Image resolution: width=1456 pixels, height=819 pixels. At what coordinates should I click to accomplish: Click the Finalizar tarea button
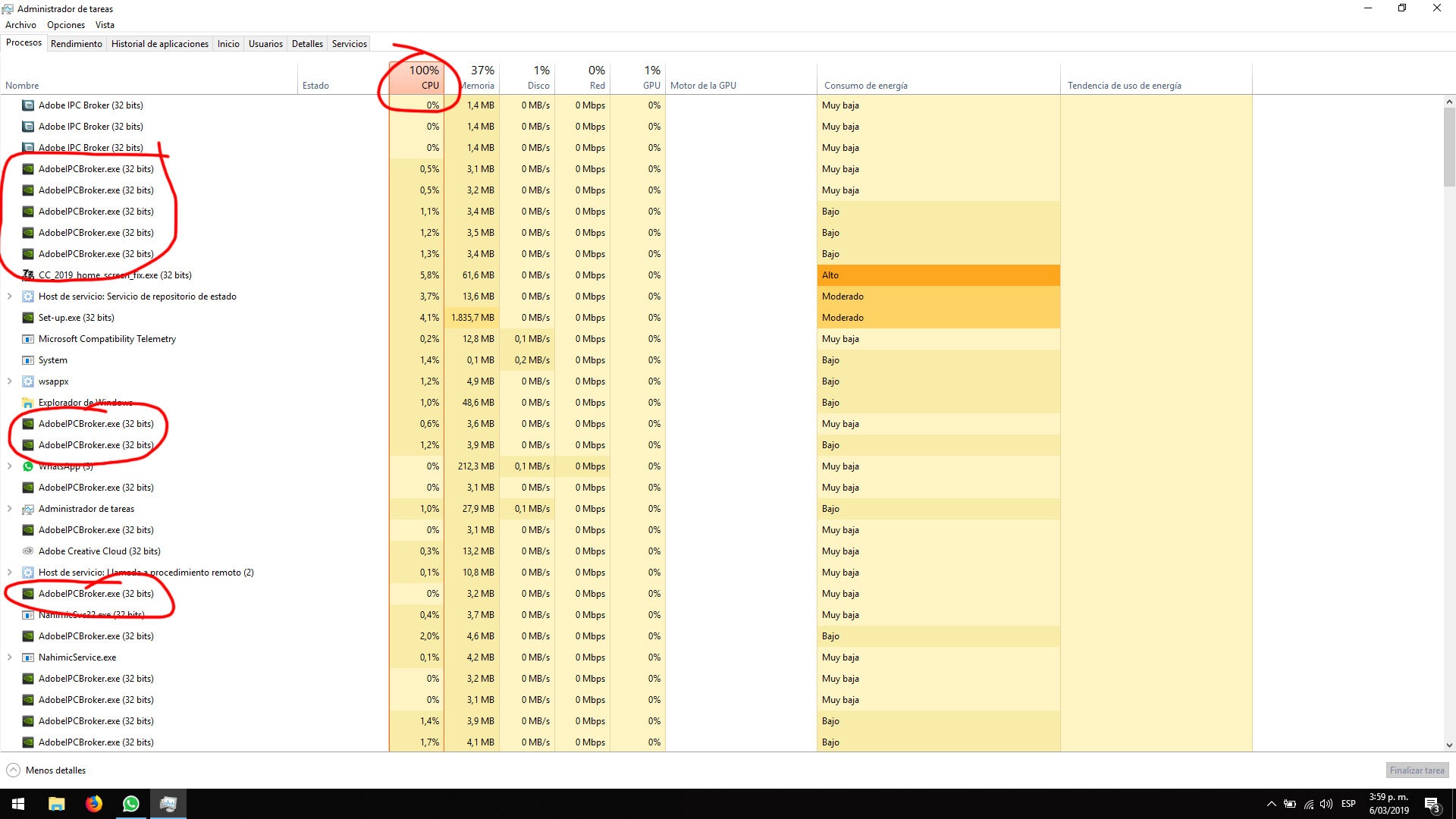pos(1417,770)
